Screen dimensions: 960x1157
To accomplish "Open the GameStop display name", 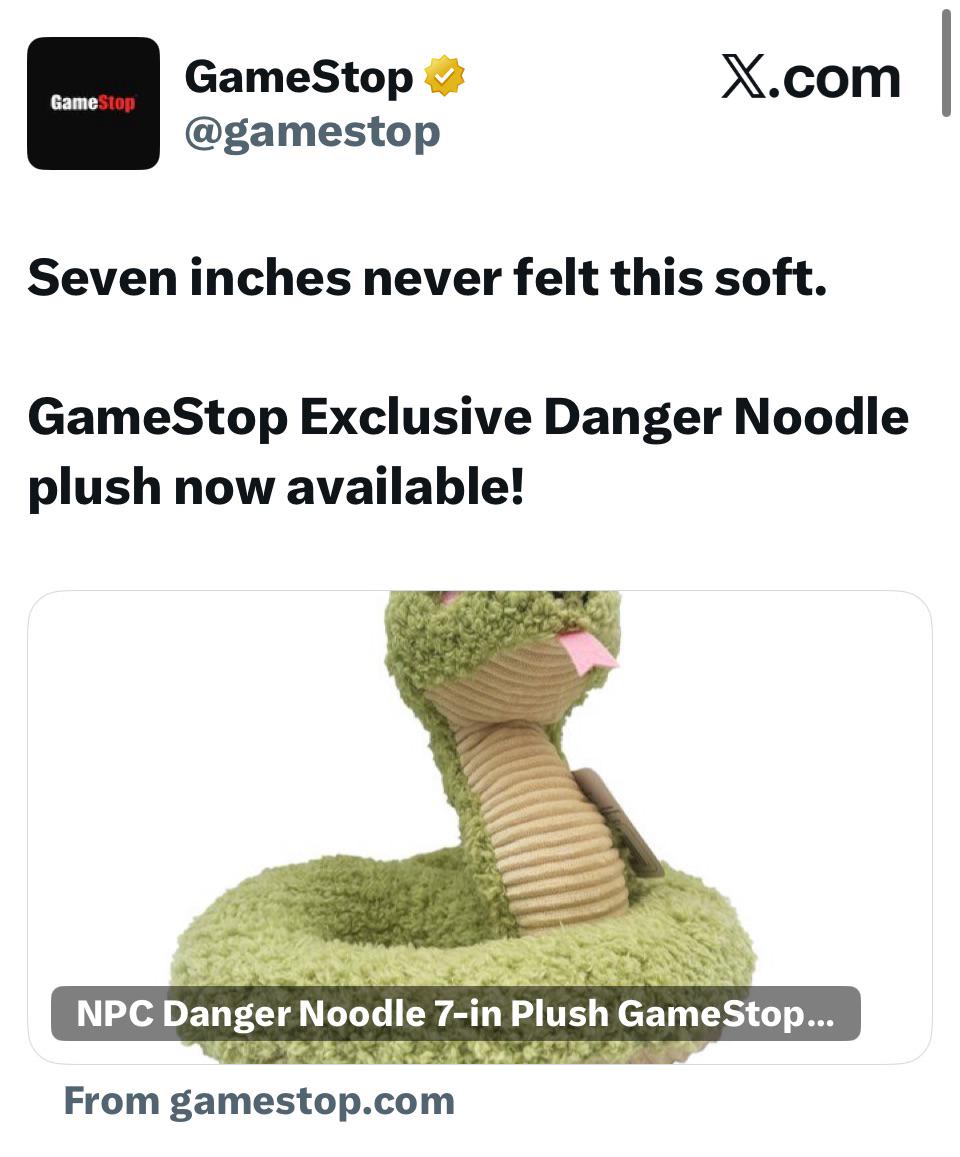I will [x=298, y=77].
